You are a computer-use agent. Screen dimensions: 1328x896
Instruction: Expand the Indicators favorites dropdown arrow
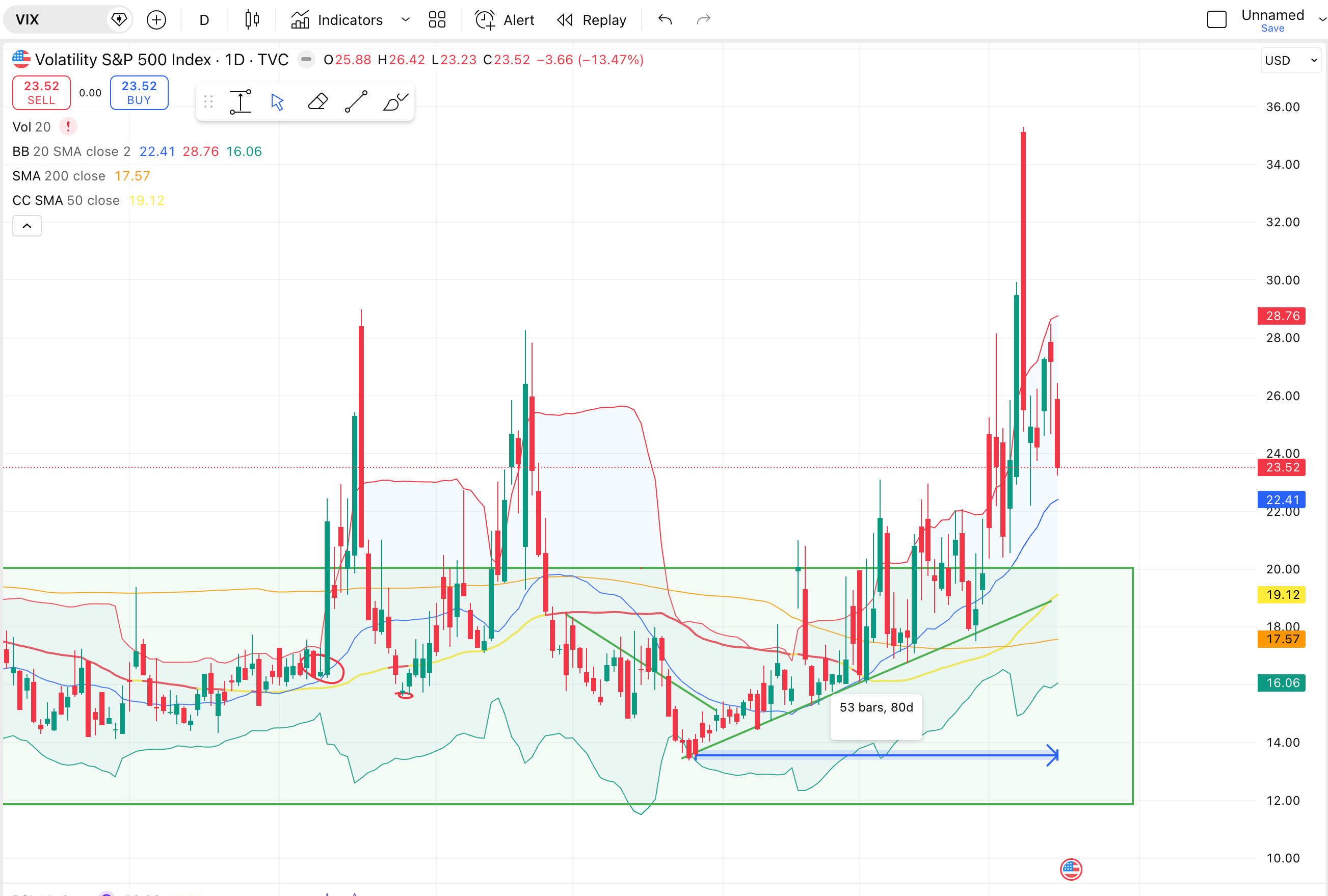[x=406, y=20]
